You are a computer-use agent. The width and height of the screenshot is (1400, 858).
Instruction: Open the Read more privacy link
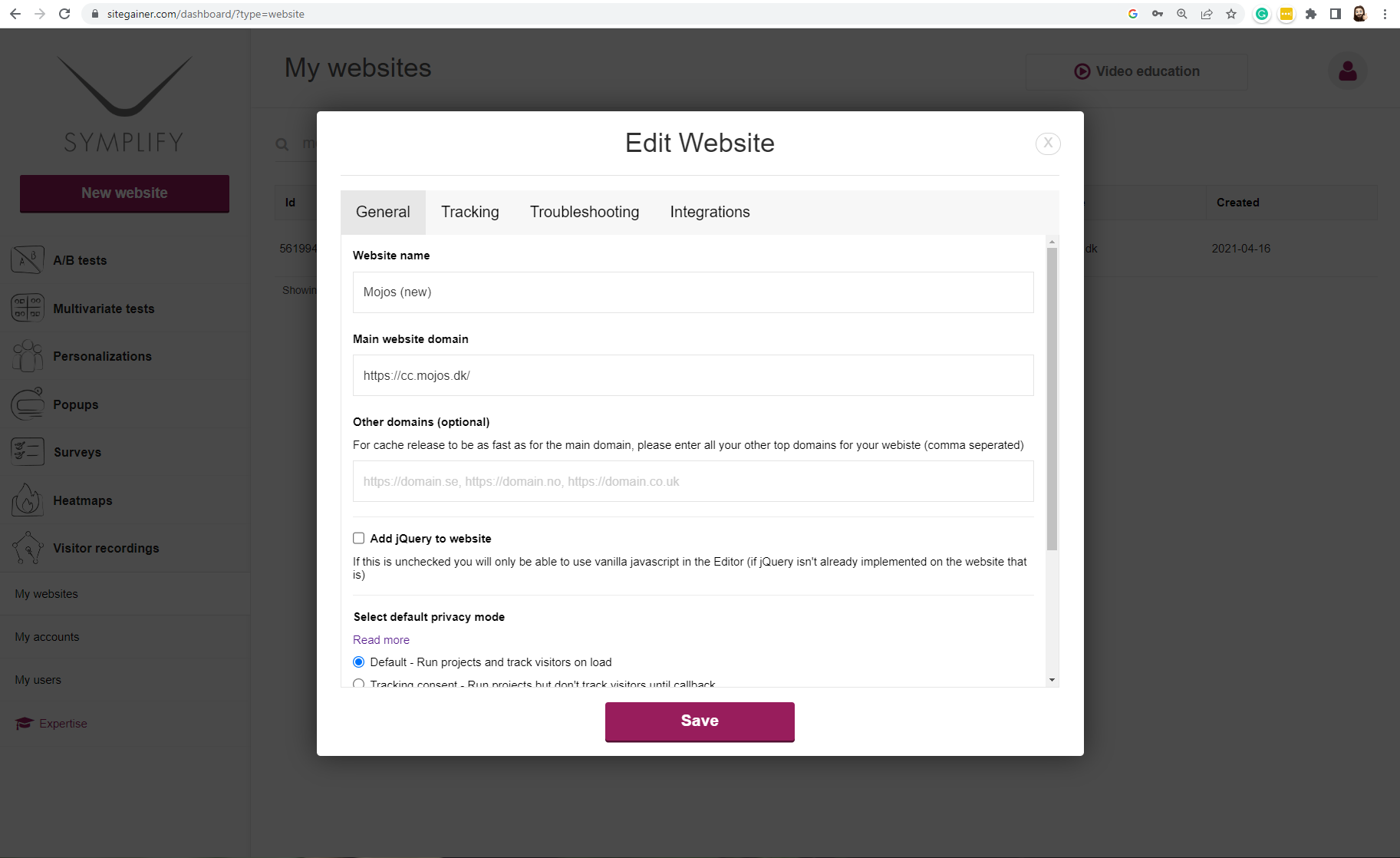(x=380, y=639)
